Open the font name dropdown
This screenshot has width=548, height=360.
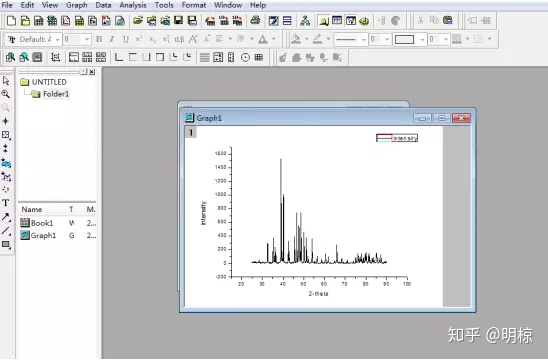[58, 39]
